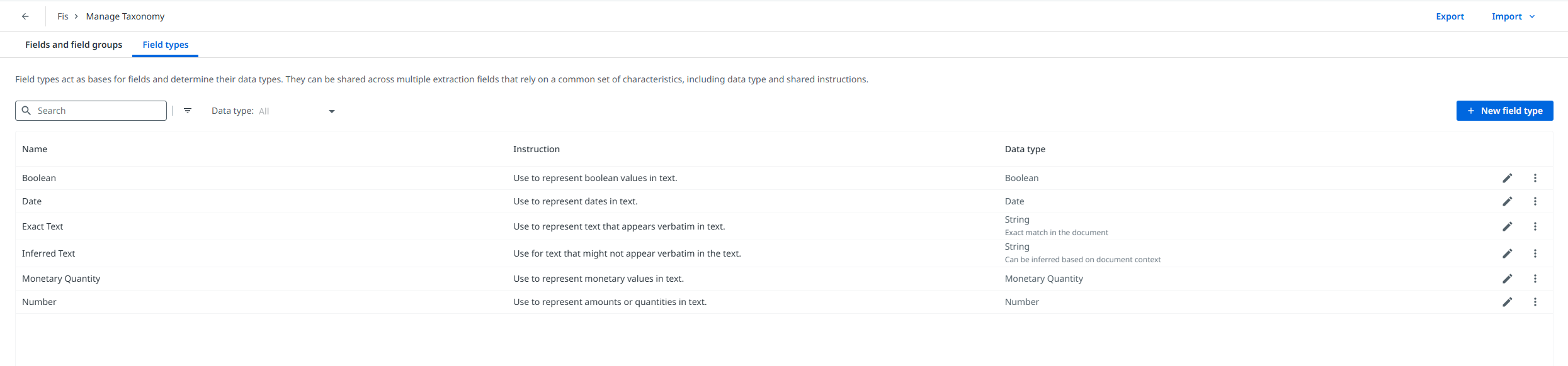Open more options for Monetary Quantity
The height and width of the screenshot is (366, 1568).
tap(1535, 279)
